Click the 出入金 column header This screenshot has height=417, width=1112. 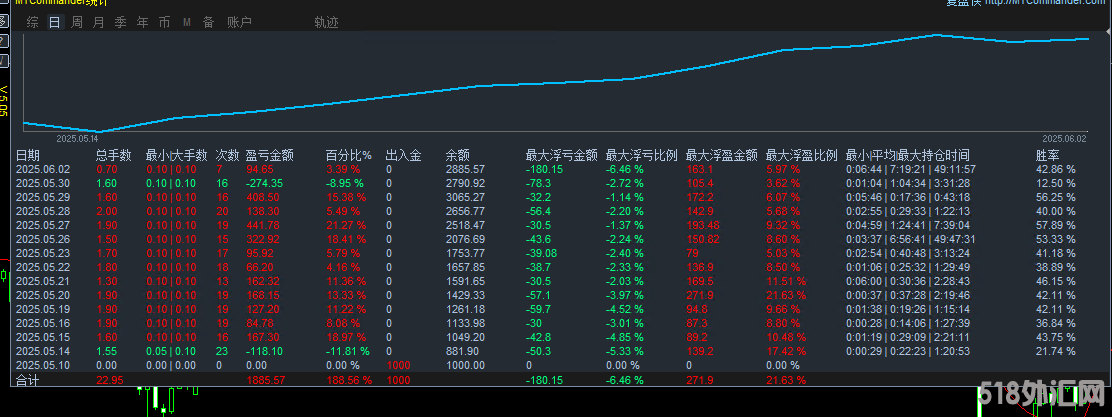tap(404, 155)
